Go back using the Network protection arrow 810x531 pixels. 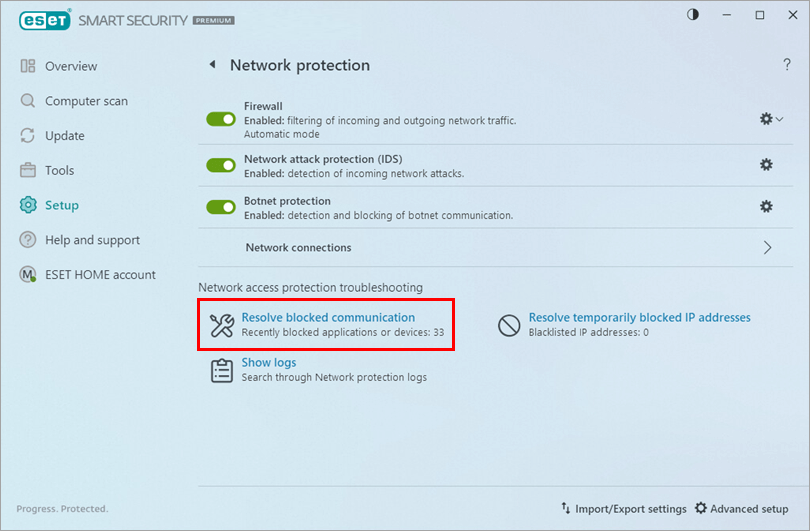point(212,65)
